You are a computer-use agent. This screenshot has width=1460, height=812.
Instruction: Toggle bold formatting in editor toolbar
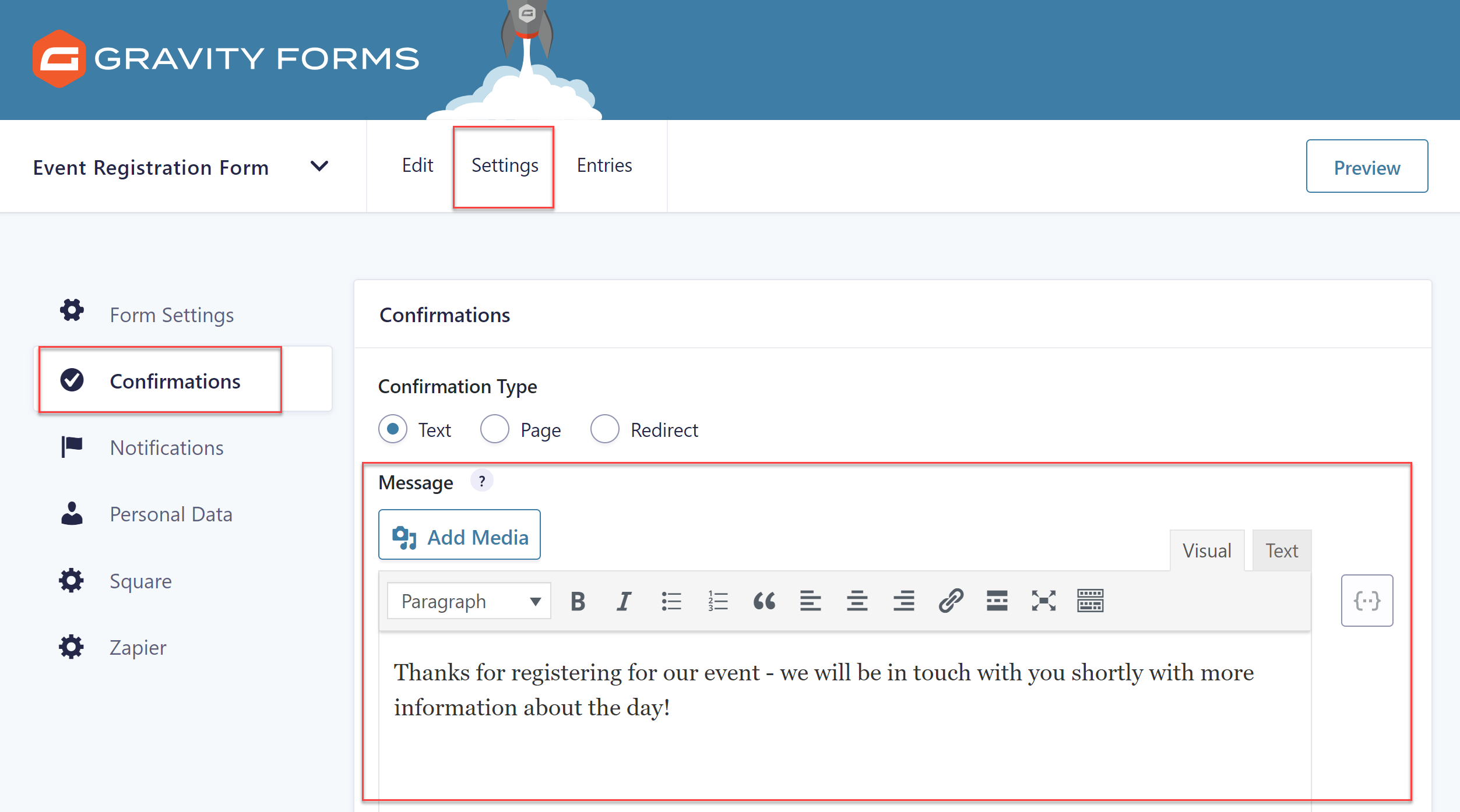point(578,601)
